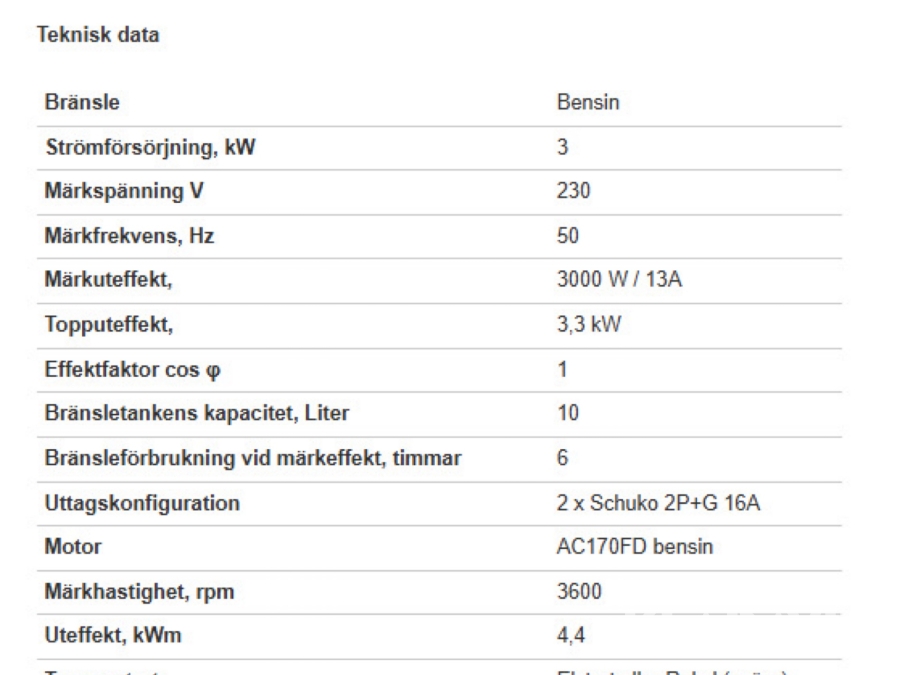
Task: Select the 50 Hz frequency value
Action: pyautogui.click(x=565, y=237)
